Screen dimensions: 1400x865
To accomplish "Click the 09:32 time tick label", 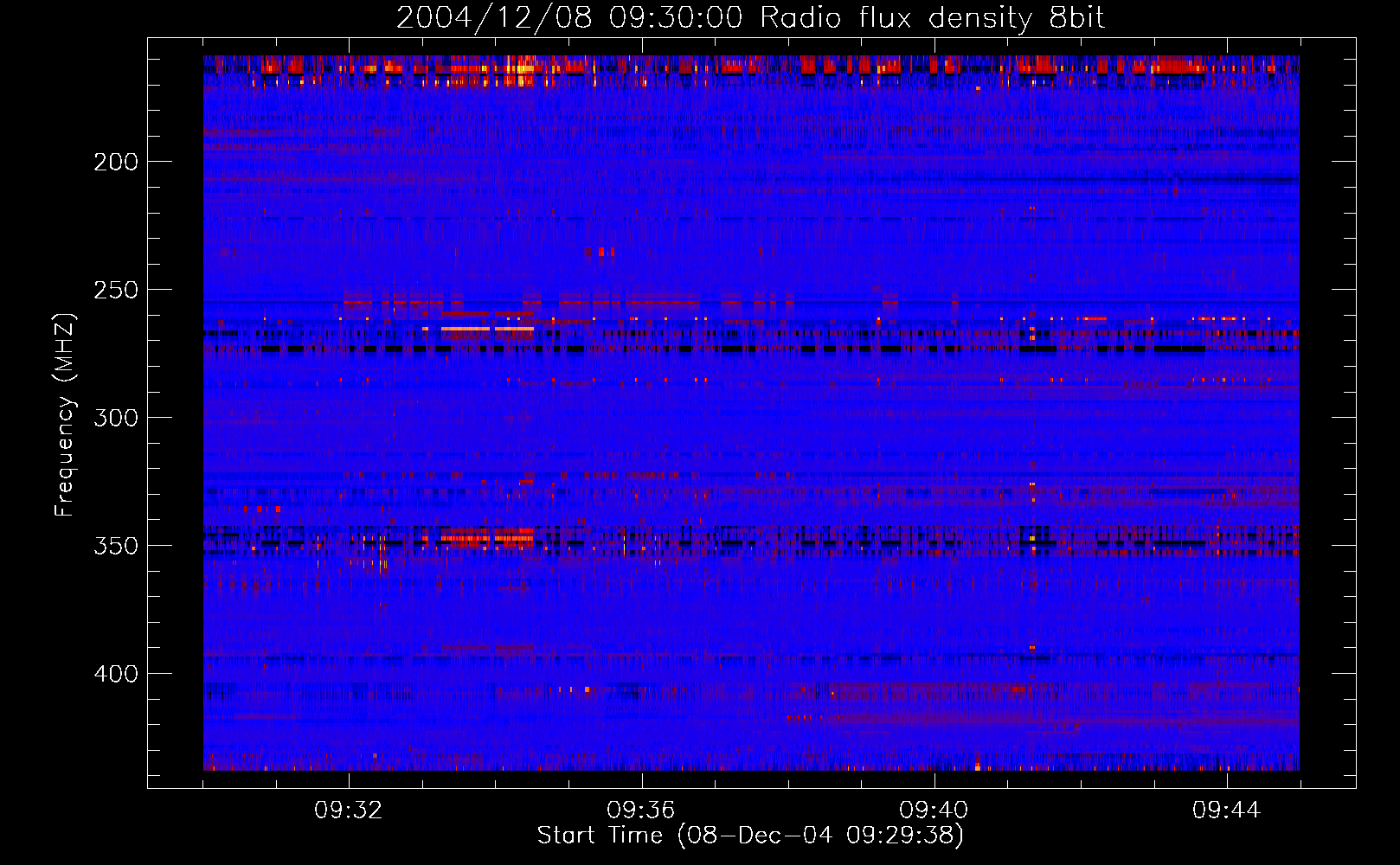I will [349, 810].
